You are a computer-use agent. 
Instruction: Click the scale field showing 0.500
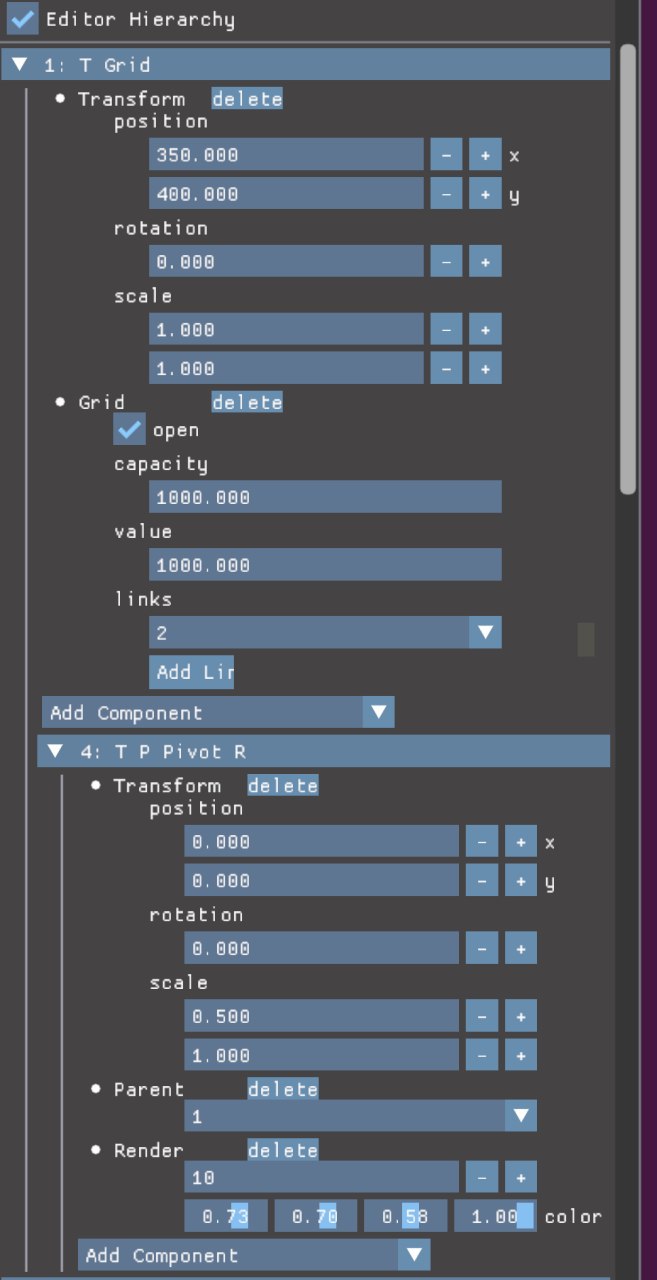point(322,1016)
